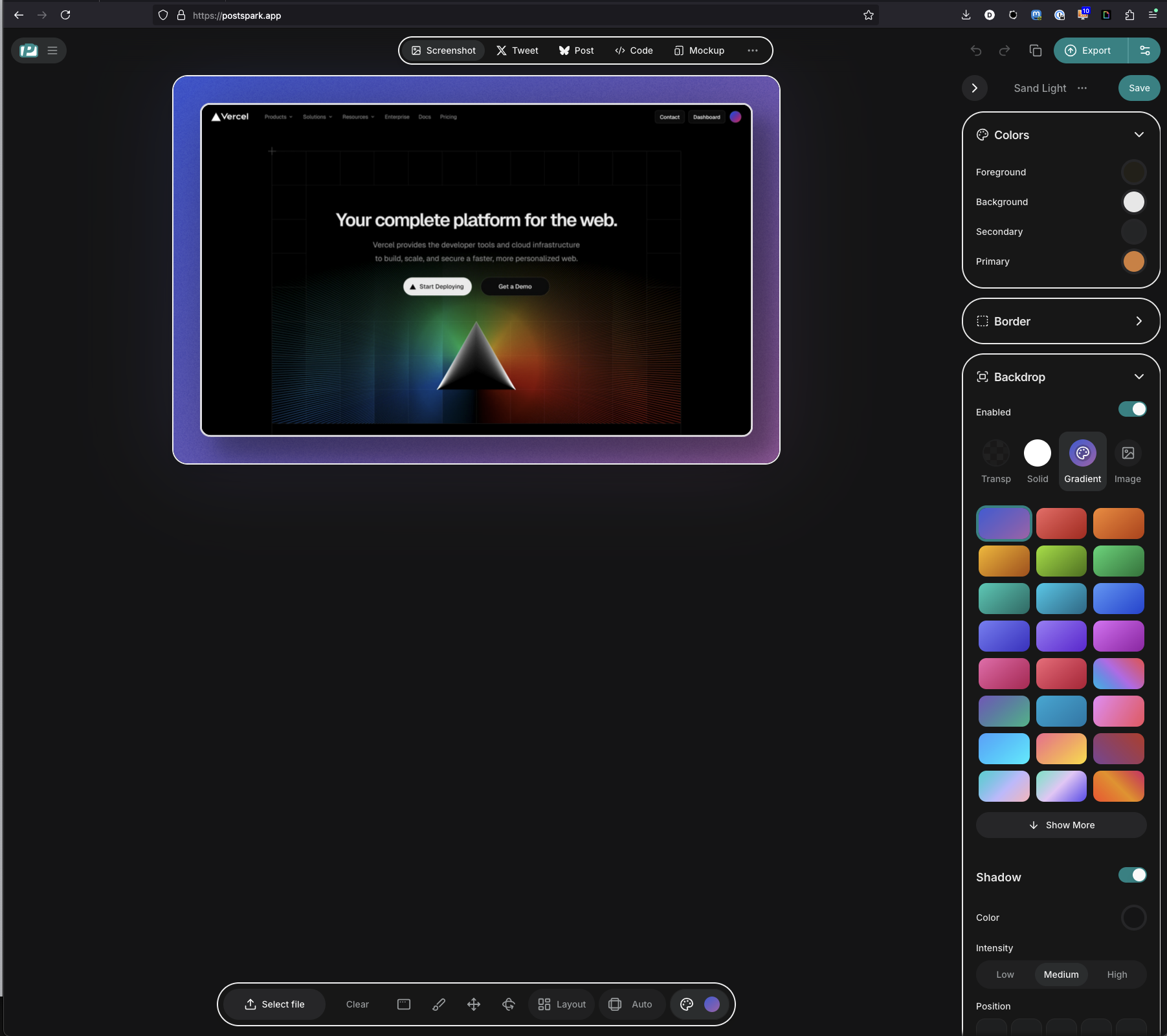Pick the Background color swatch
Screen dimensions: 1167x1036
1133,202
